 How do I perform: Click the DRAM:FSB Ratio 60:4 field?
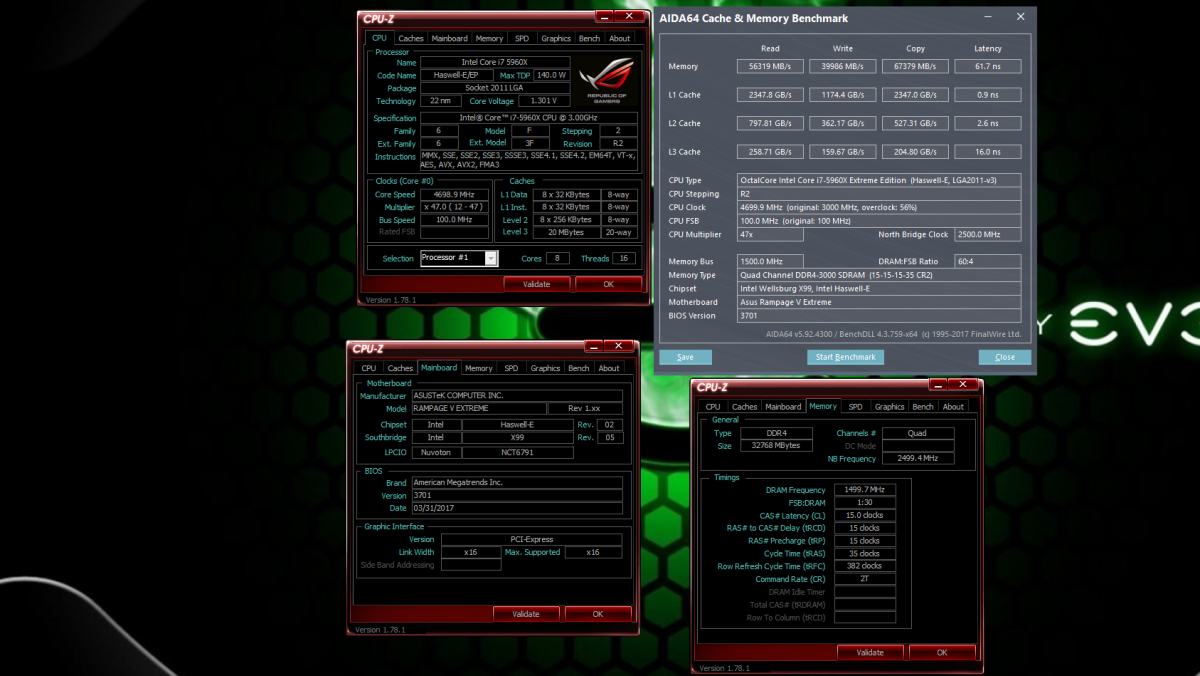988,261
